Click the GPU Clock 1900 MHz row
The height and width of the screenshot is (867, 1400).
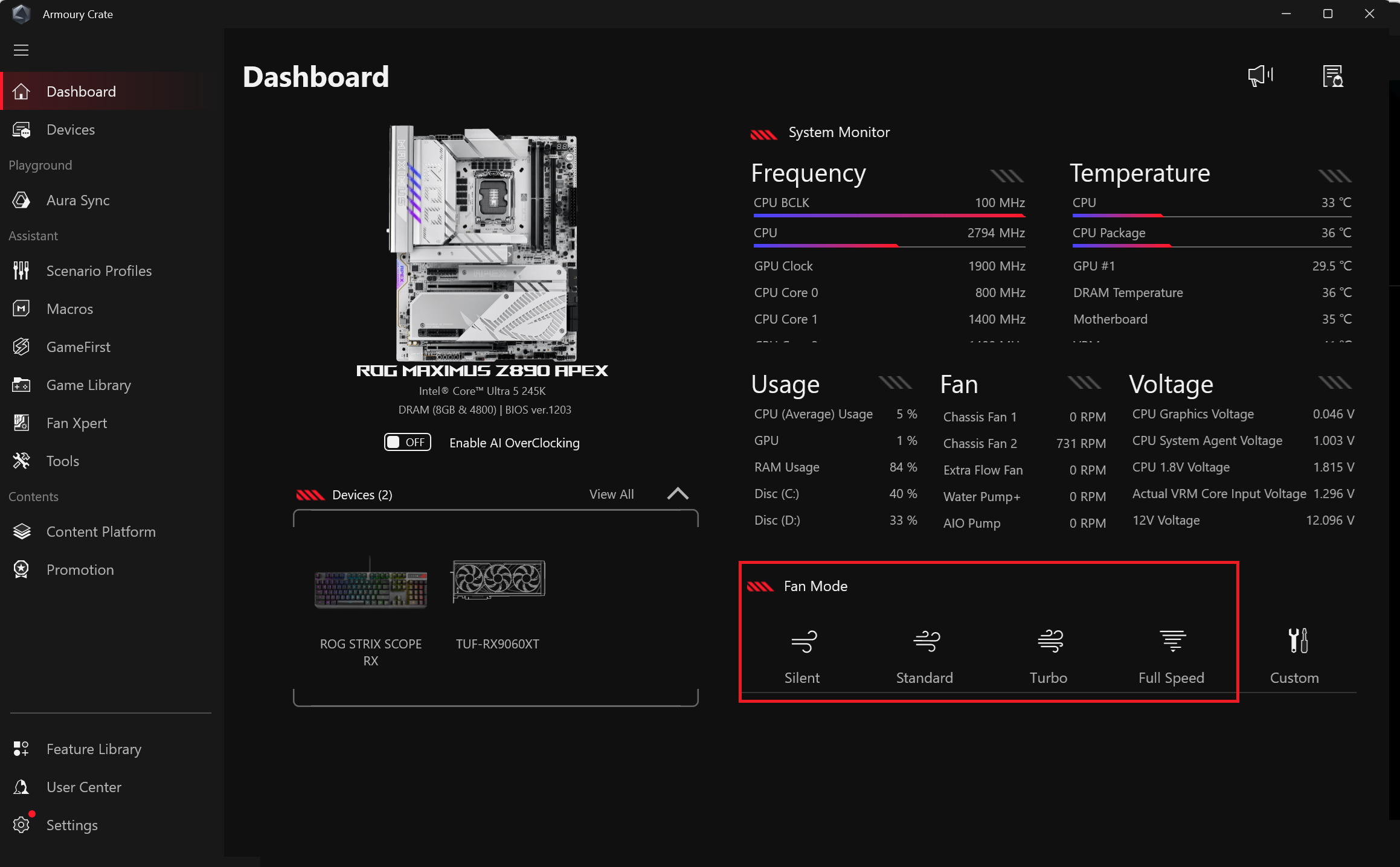pyautogui.click(x=890, y=266)
